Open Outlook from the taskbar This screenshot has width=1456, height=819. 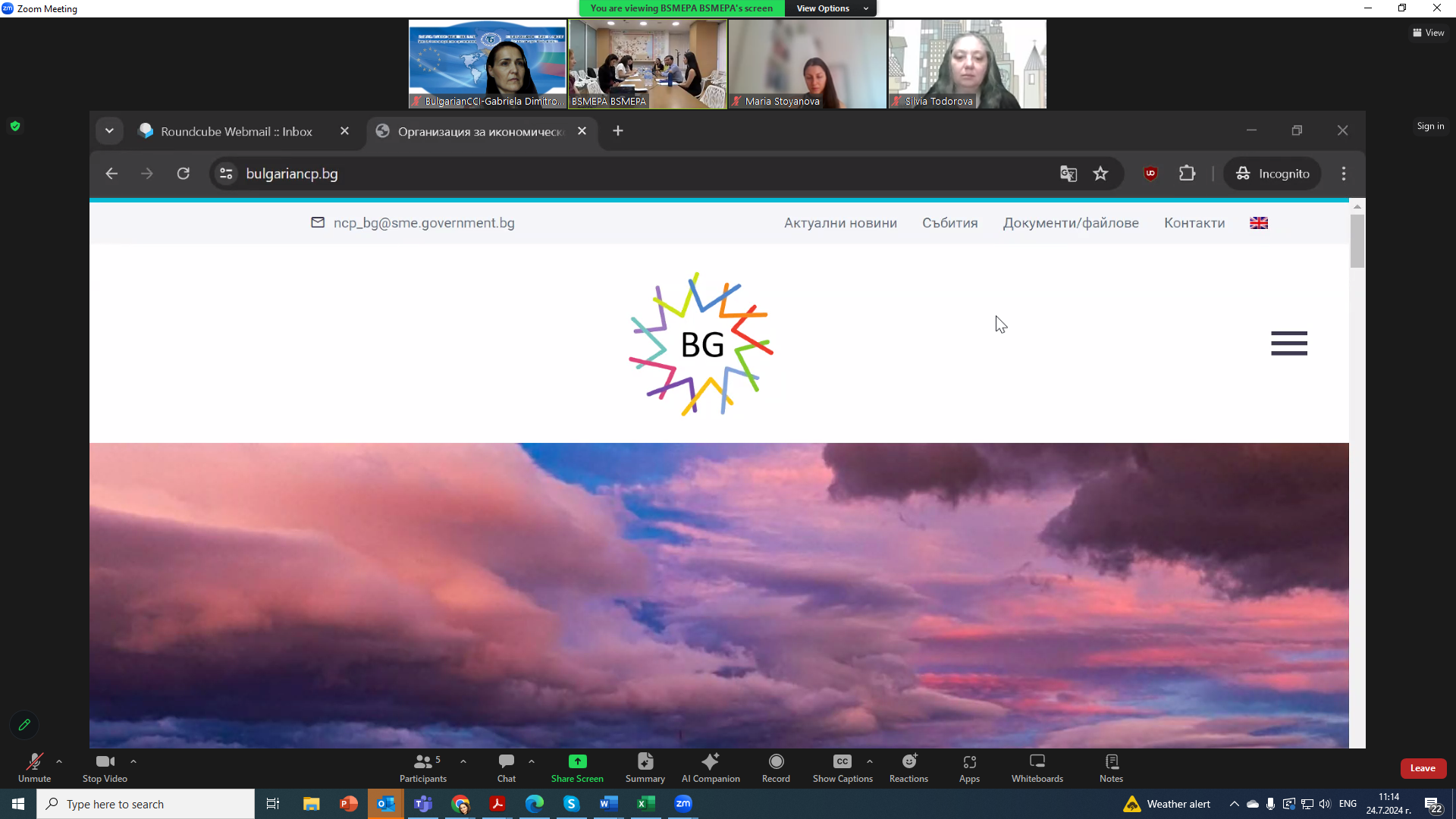tap(386, 804)
